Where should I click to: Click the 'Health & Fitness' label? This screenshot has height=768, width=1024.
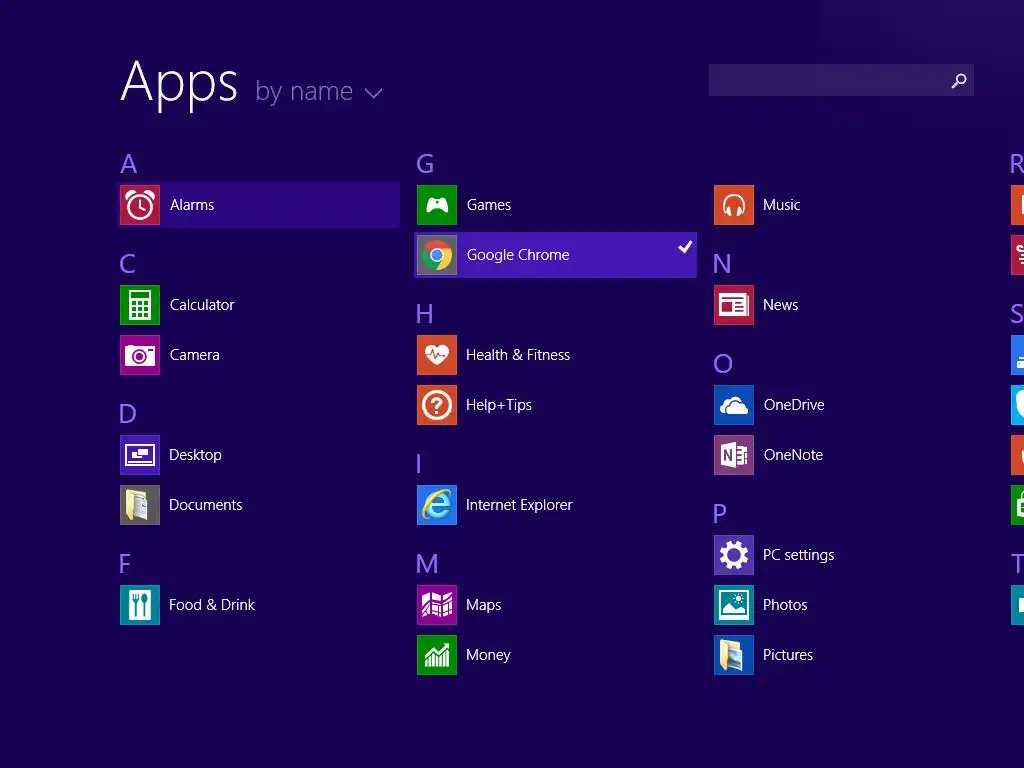tap(518, 355)
